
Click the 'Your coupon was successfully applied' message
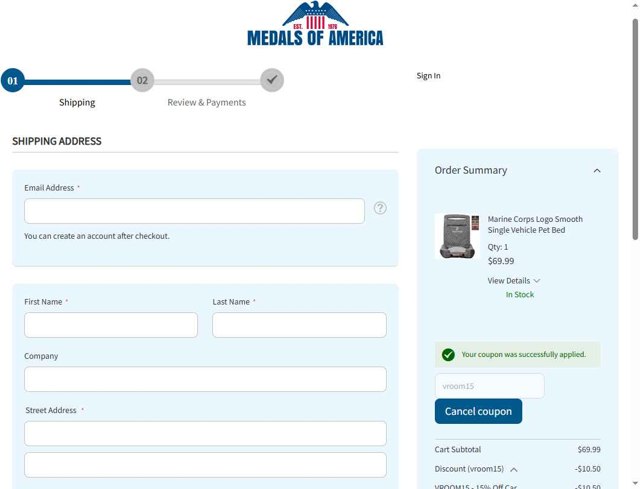[x=524, y=354]
